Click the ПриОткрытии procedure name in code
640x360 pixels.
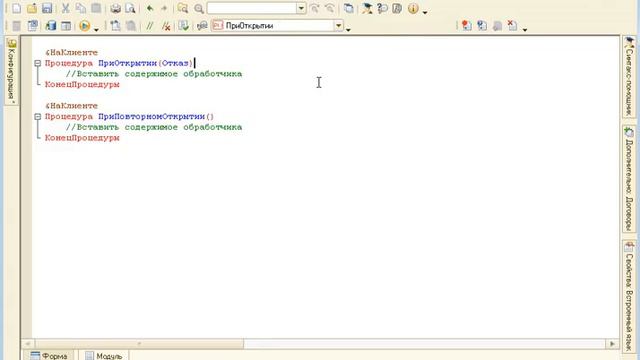[x=127, y=63]
